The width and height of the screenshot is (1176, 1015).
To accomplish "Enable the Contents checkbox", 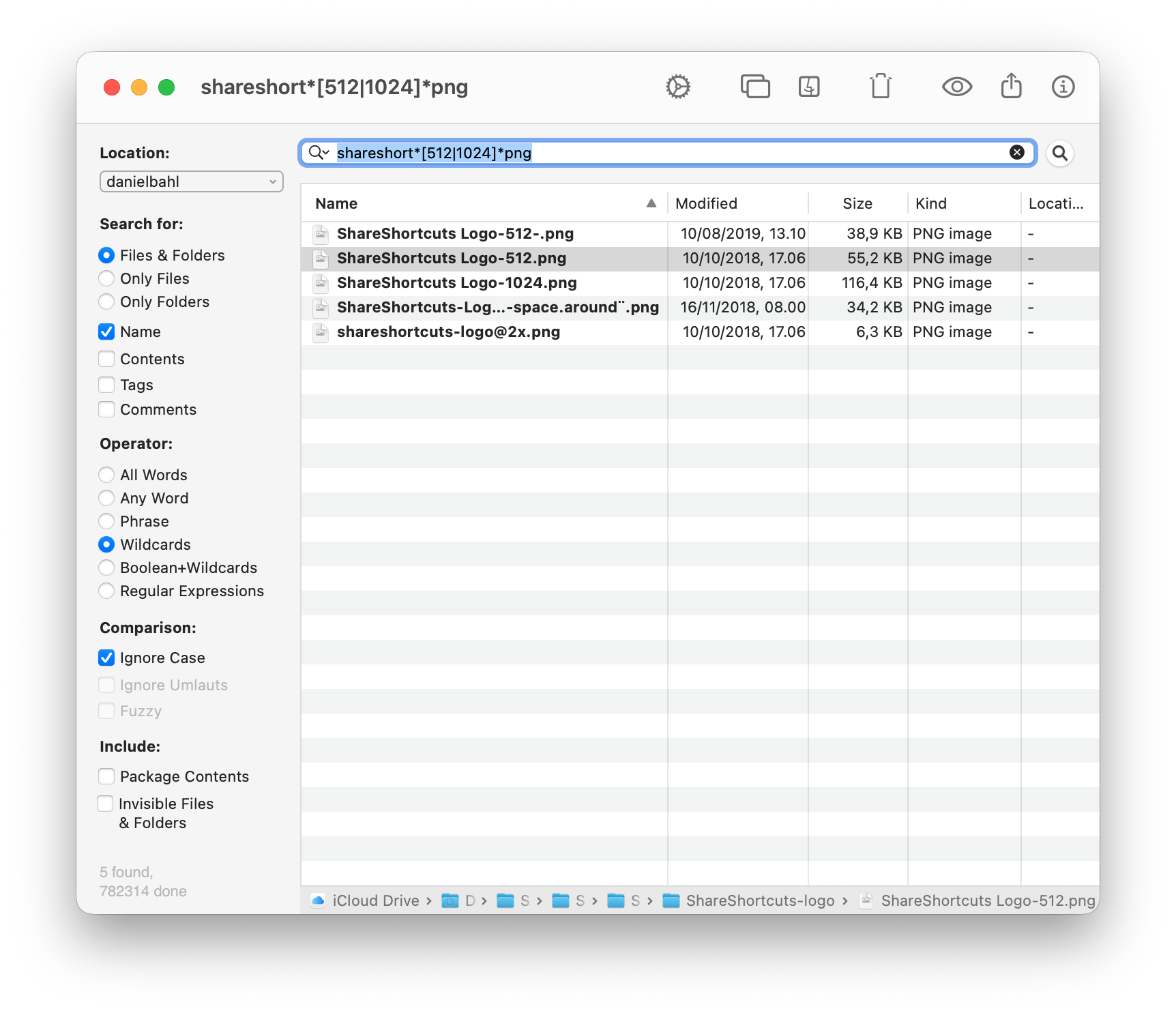I will 106,359.
